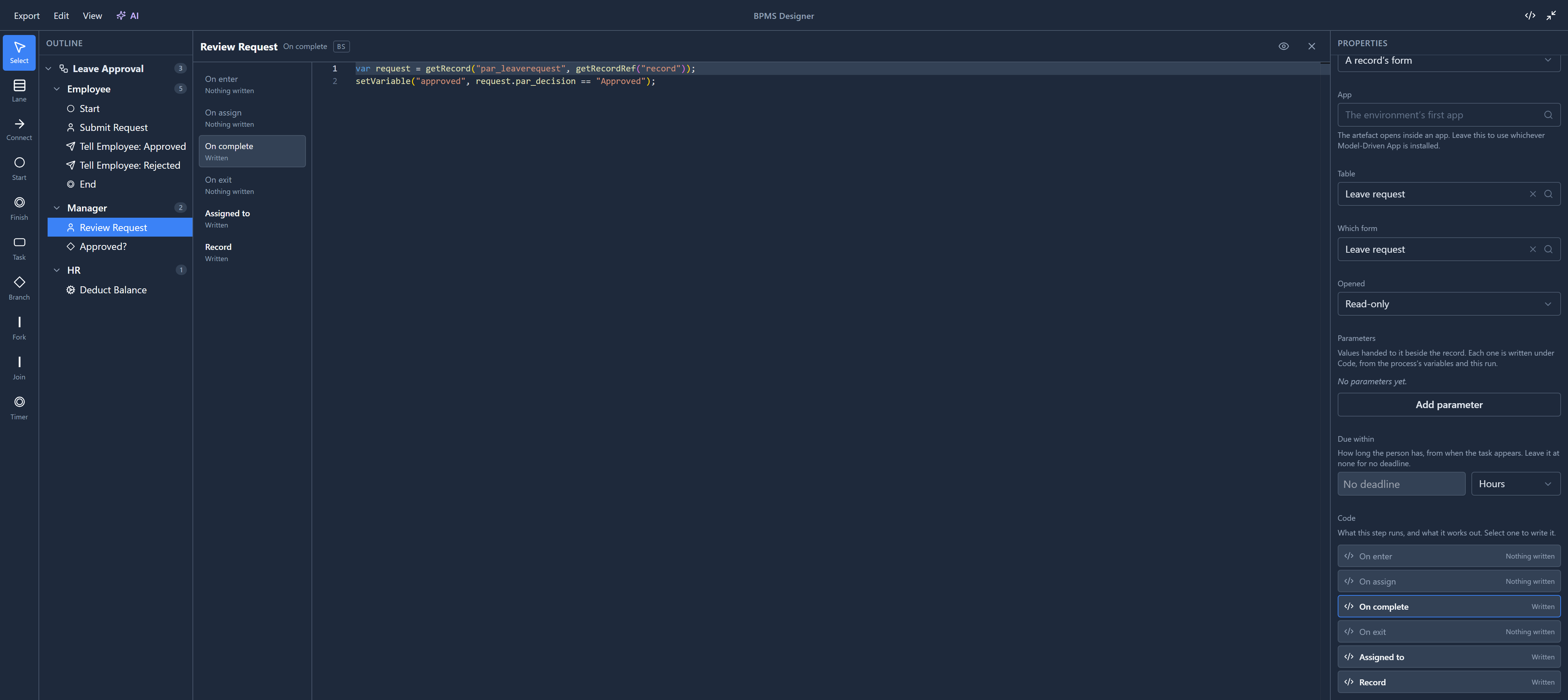The width and height of the screenshot is (1568, 700).
Task: Click the App field search icon
Action: (x=1548, y=115)
